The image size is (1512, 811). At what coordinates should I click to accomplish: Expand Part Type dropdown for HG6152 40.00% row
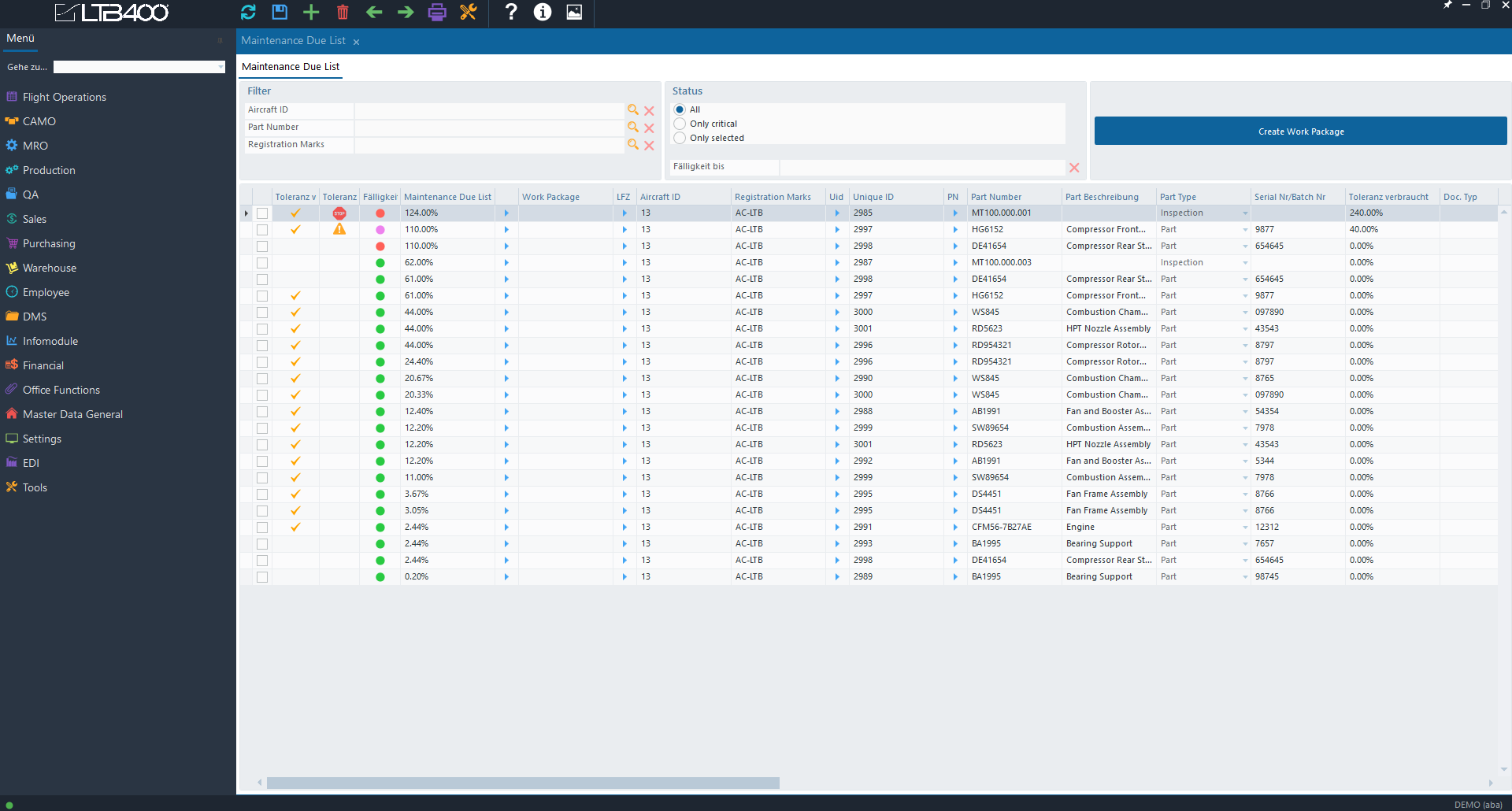[x=1244, y=230]
